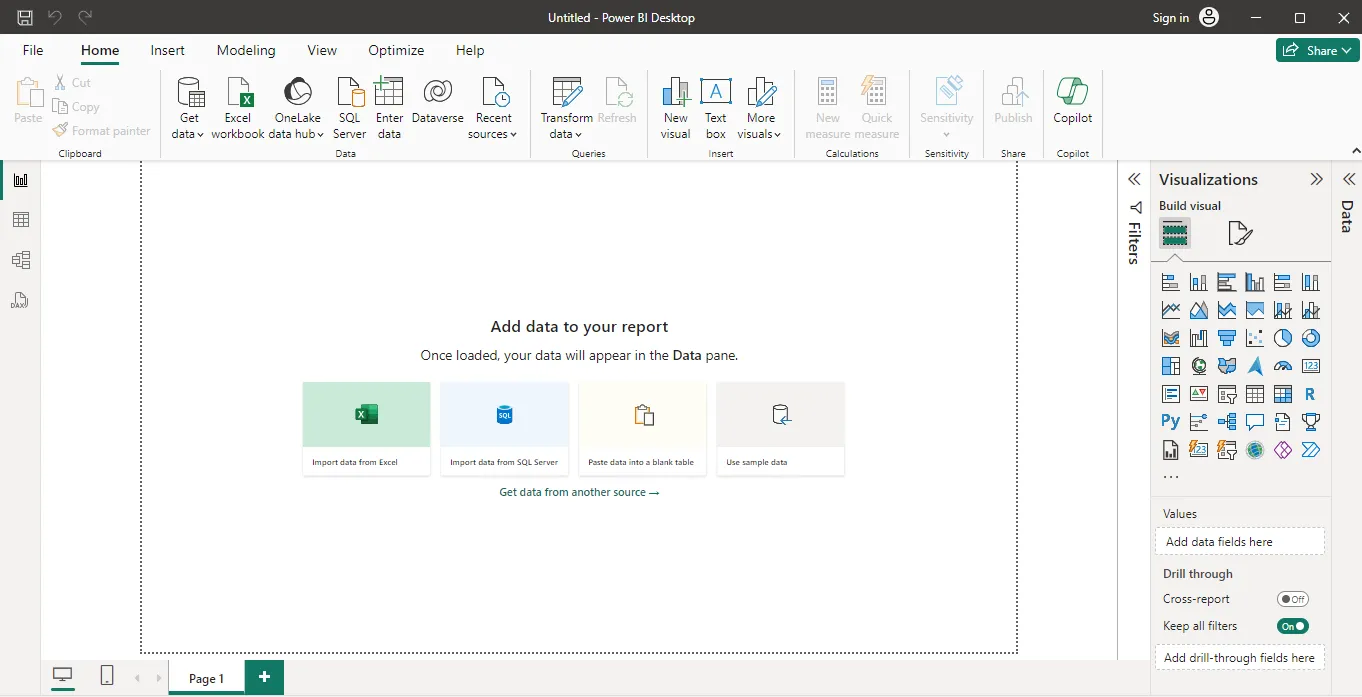Click Sign in at the top
This screenshot has width=1362, height=697.
click(x=1170, y=17)
